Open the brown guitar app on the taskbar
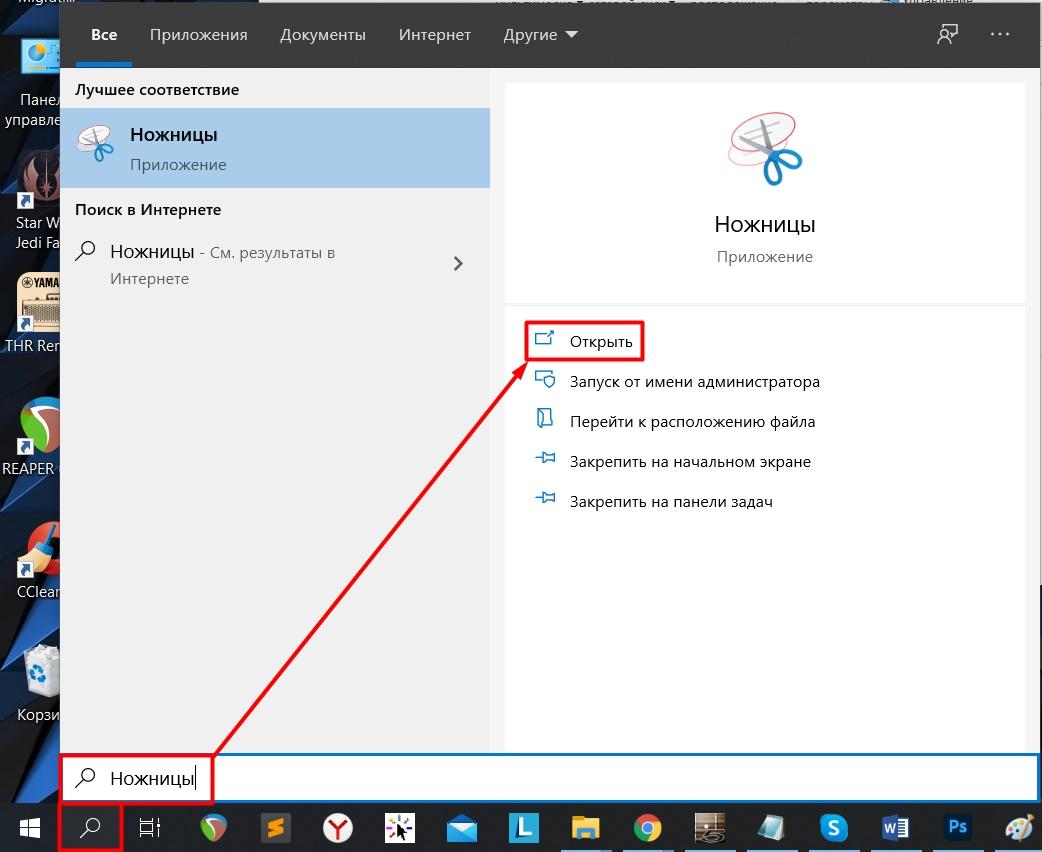The height and width of the screenshot is (852, 1042). pyautogui.click(x=710, y=828)
